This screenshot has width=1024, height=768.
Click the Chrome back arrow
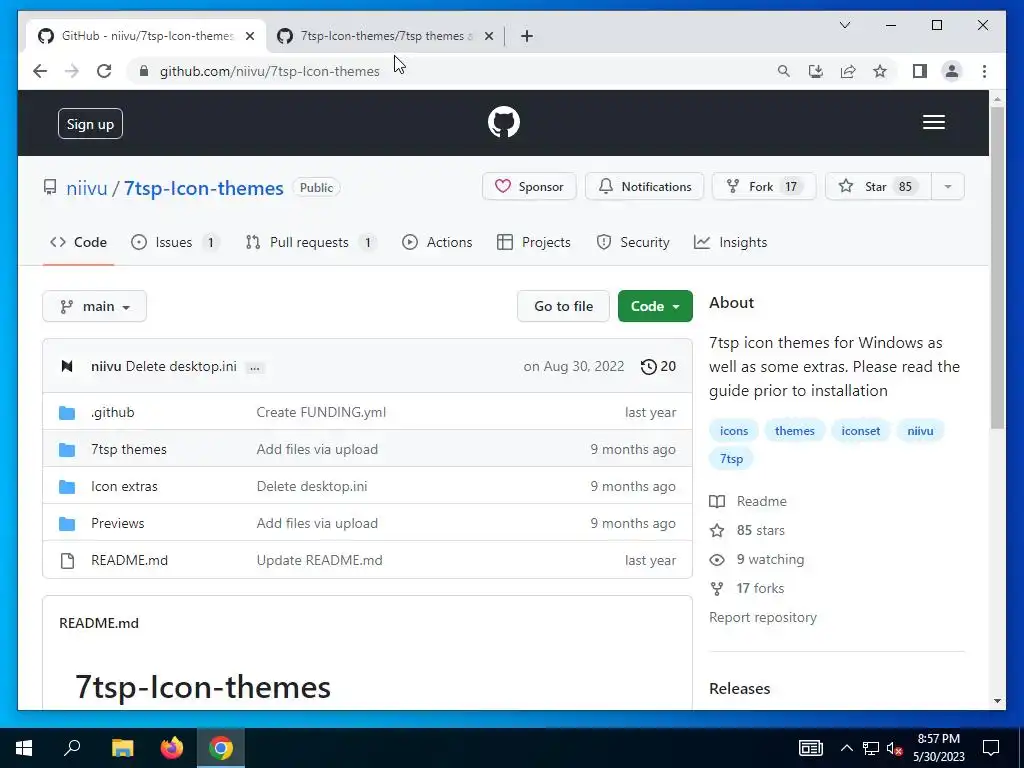point(40,71)
